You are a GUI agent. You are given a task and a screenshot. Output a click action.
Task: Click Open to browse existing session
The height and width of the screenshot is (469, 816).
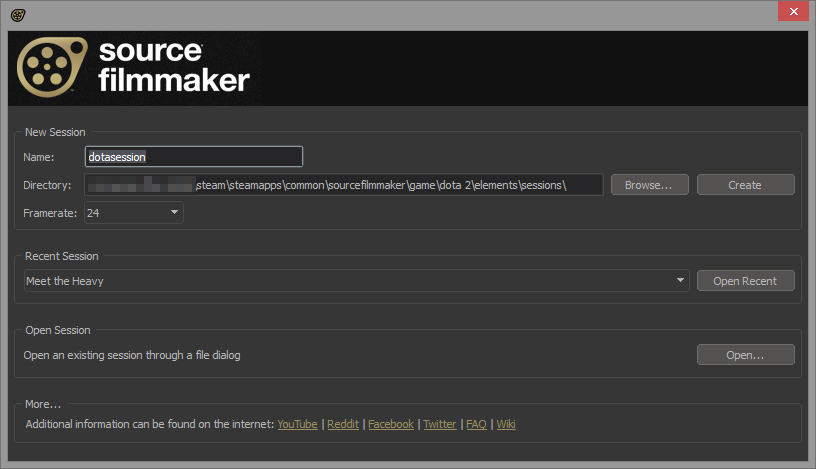click(745, 354)
